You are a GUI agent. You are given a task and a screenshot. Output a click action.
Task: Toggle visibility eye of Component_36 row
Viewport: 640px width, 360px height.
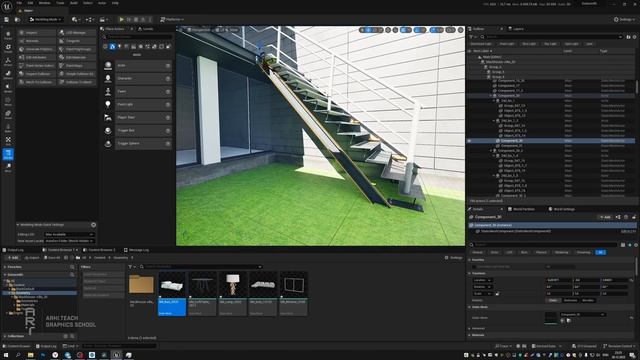click(x=469, y=140)
